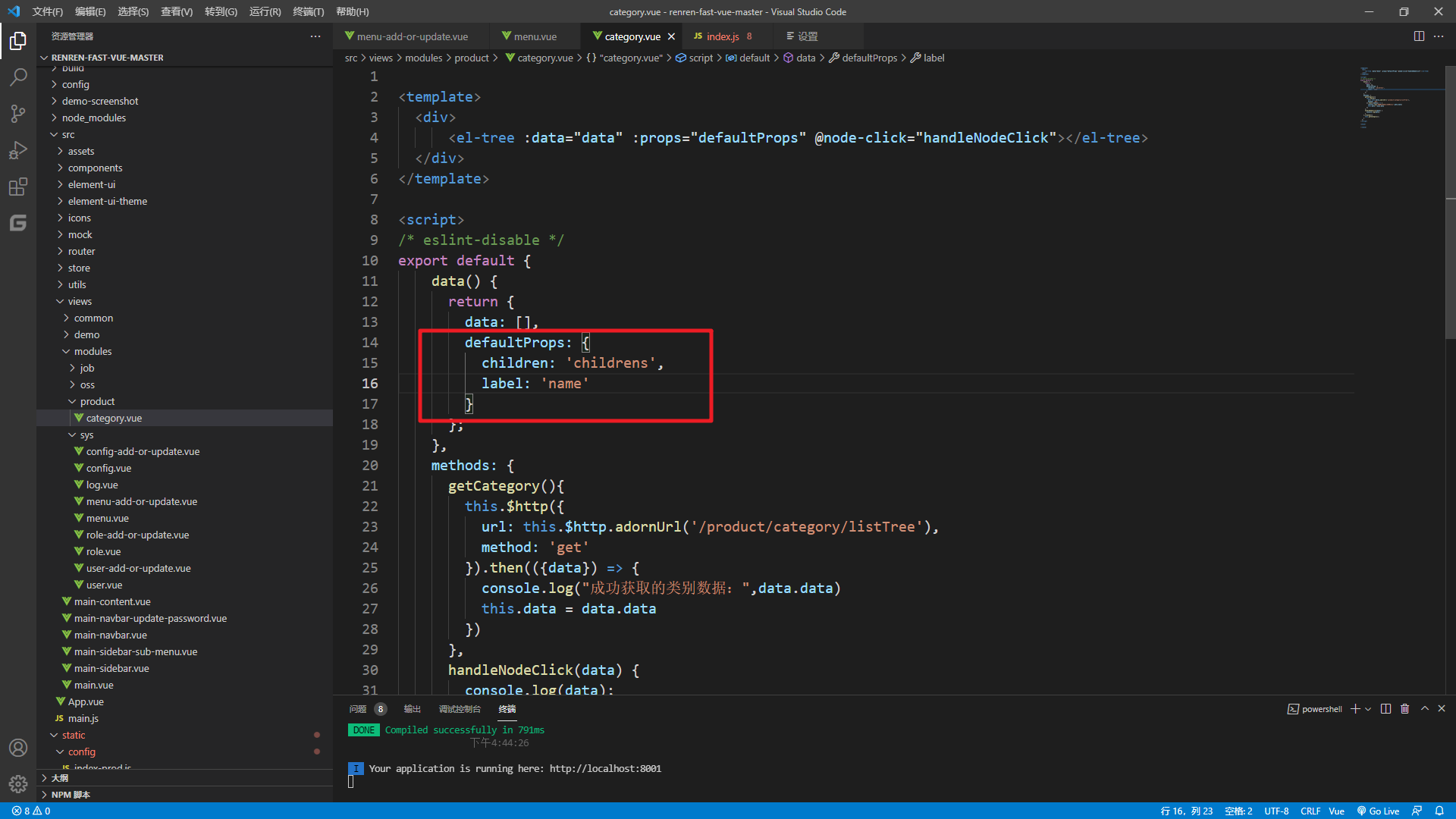This screenshot has height=819, width=1456.
Task: Click the explorer panel more actions ellipsis
Action: [315, 36]
